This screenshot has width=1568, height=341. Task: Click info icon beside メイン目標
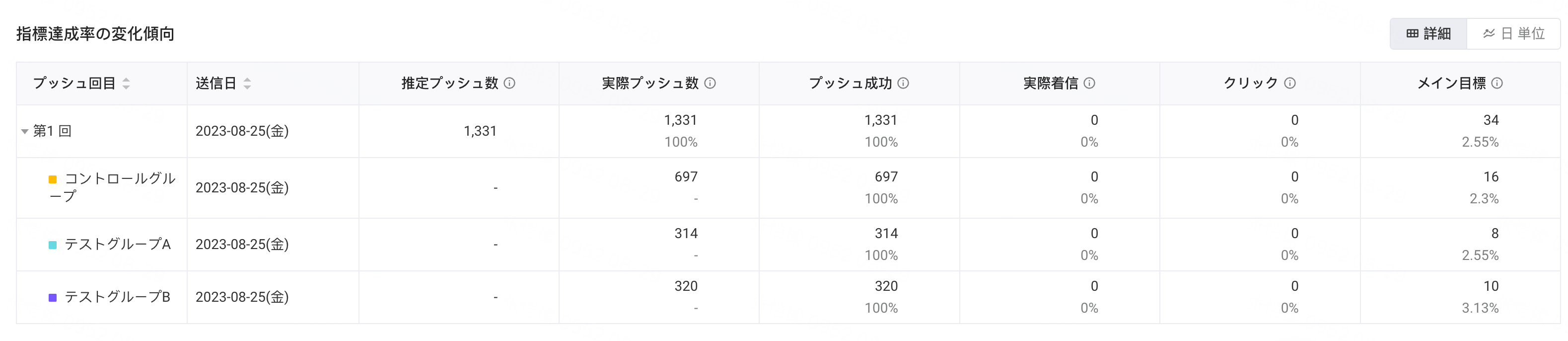[x=1497, y=83]
